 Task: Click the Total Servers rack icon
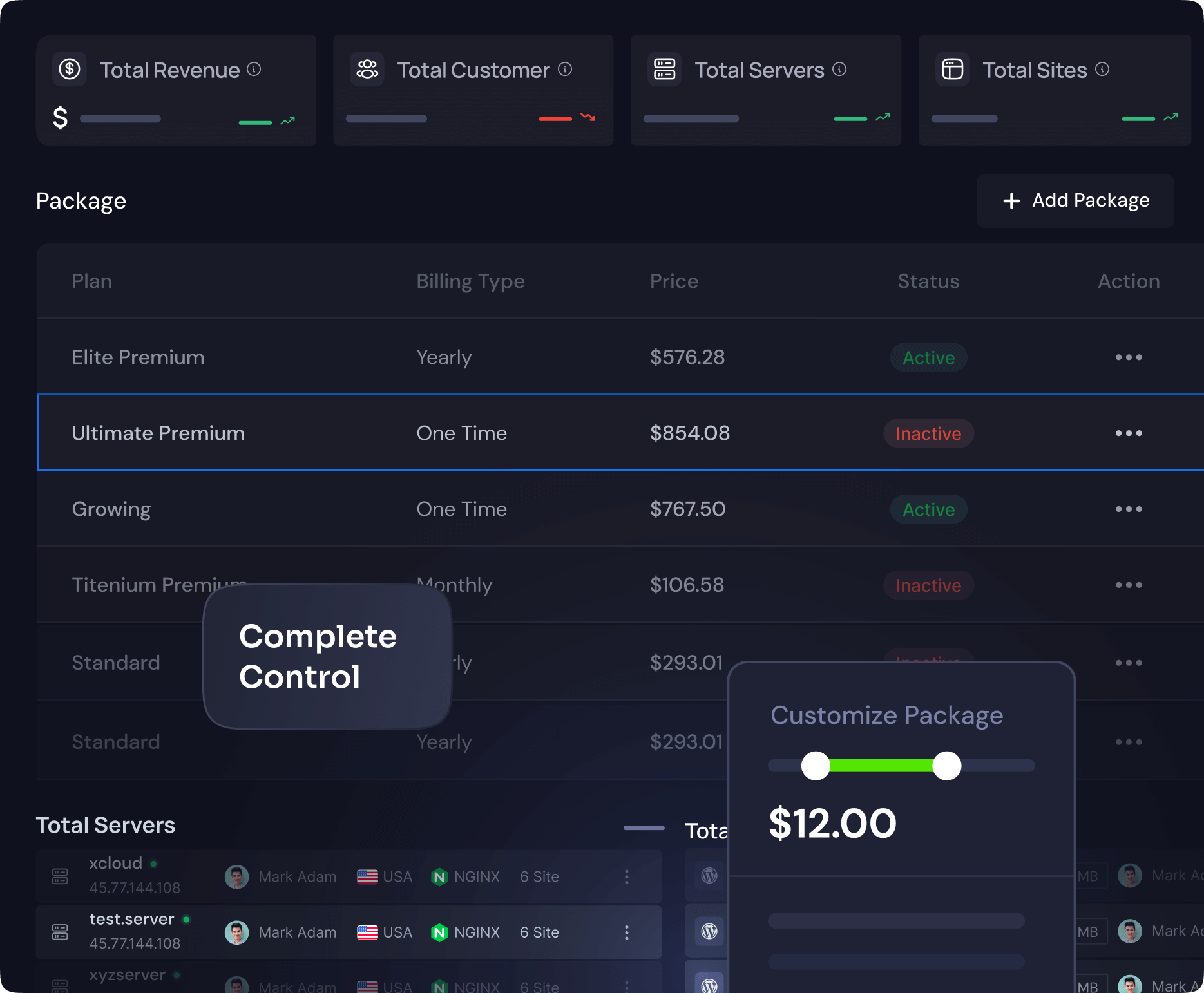pyautogui.click(x=664, y=69)
